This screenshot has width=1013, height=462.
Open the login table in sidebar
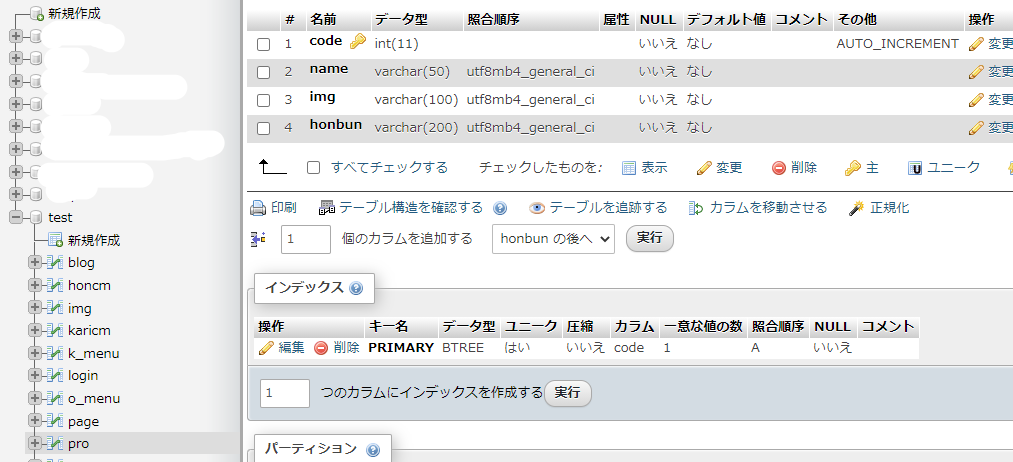[82, 375]
